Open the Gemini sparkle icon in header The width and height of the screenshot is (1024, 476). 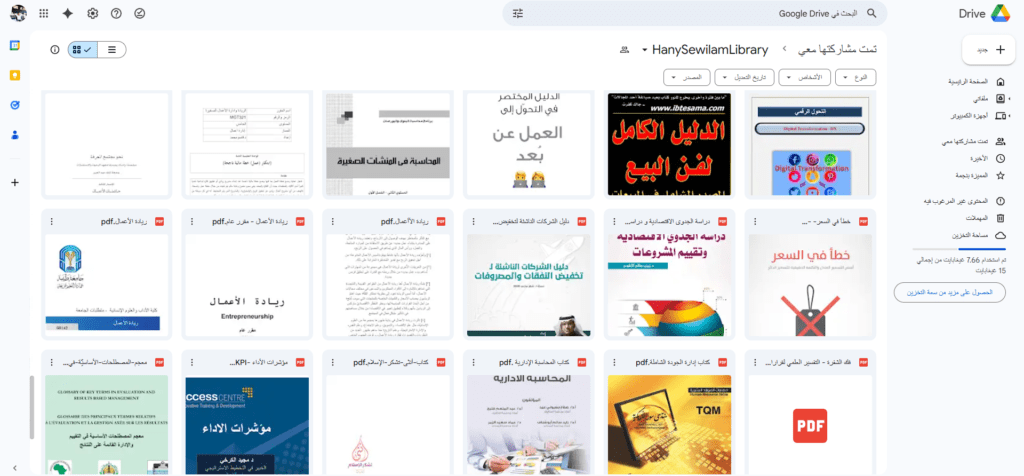67,13
